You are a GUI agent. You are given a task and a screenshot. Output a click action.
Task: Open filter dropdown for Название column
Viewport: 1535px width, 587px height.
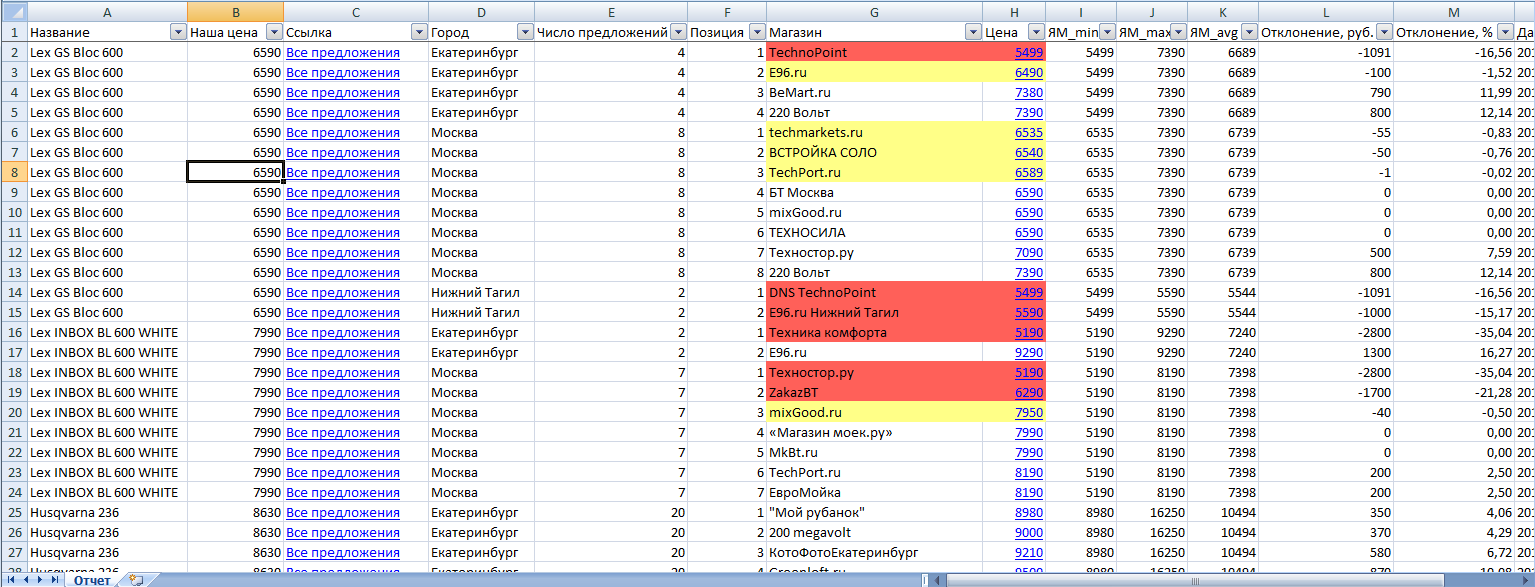(x=178, y=32)
